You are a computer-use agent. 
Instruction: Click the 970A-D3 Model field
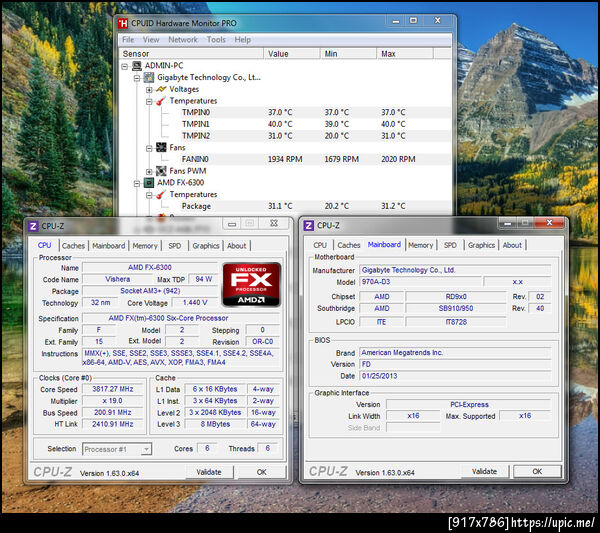420,282
